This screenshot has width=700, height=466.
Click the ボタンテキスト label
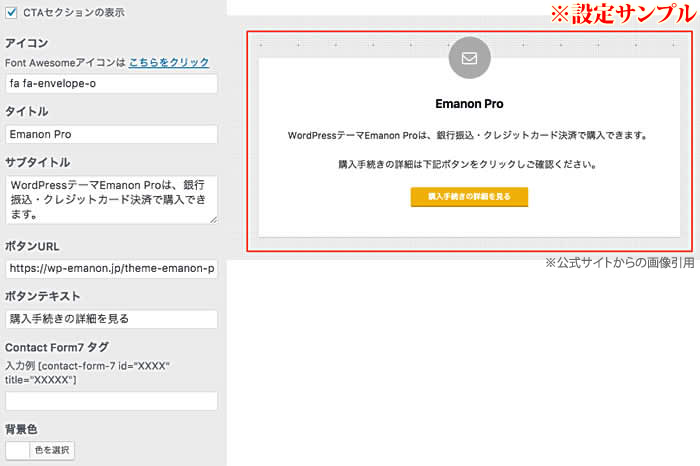[x=42, y=296]
